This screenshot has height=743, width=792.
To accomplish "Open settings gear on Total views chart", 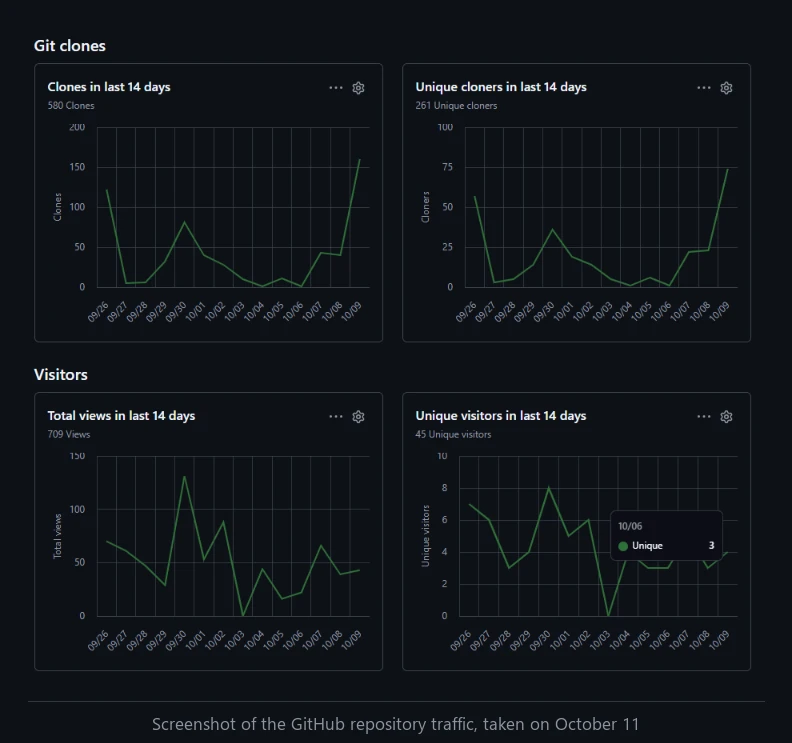I will [x=358, y=417].
